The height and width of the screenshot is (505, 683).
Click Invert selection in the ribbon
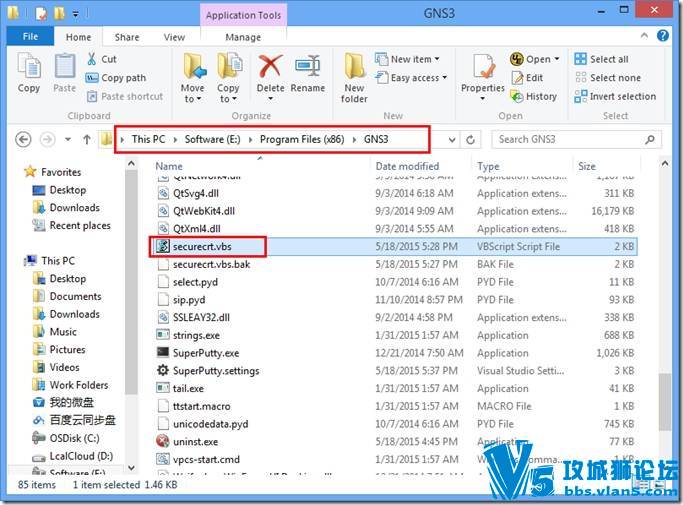click(x=615, y=96)
